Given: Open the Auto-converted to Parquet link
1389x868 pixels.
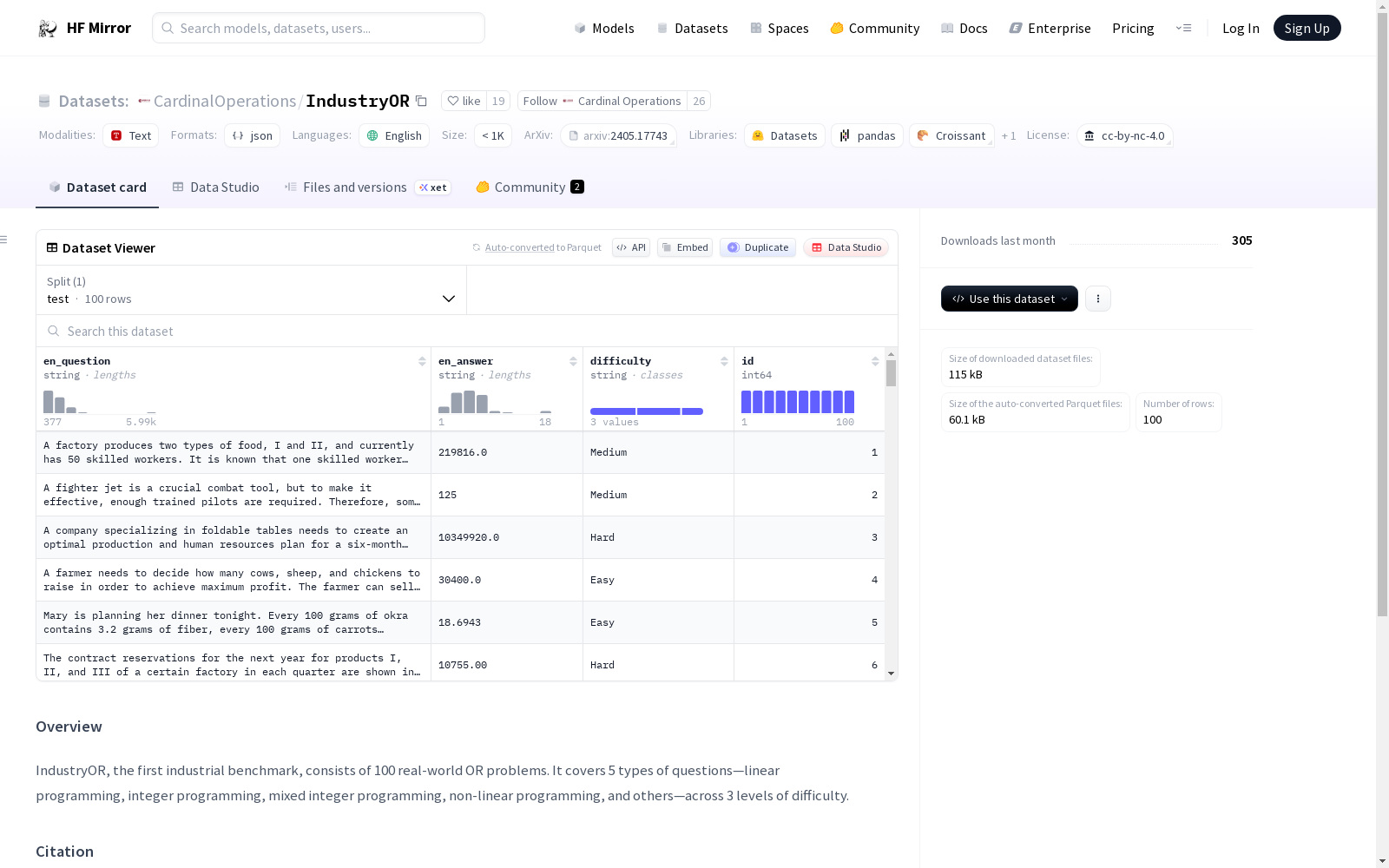Looking at the screenshot, I should click(x=543, y=247).
